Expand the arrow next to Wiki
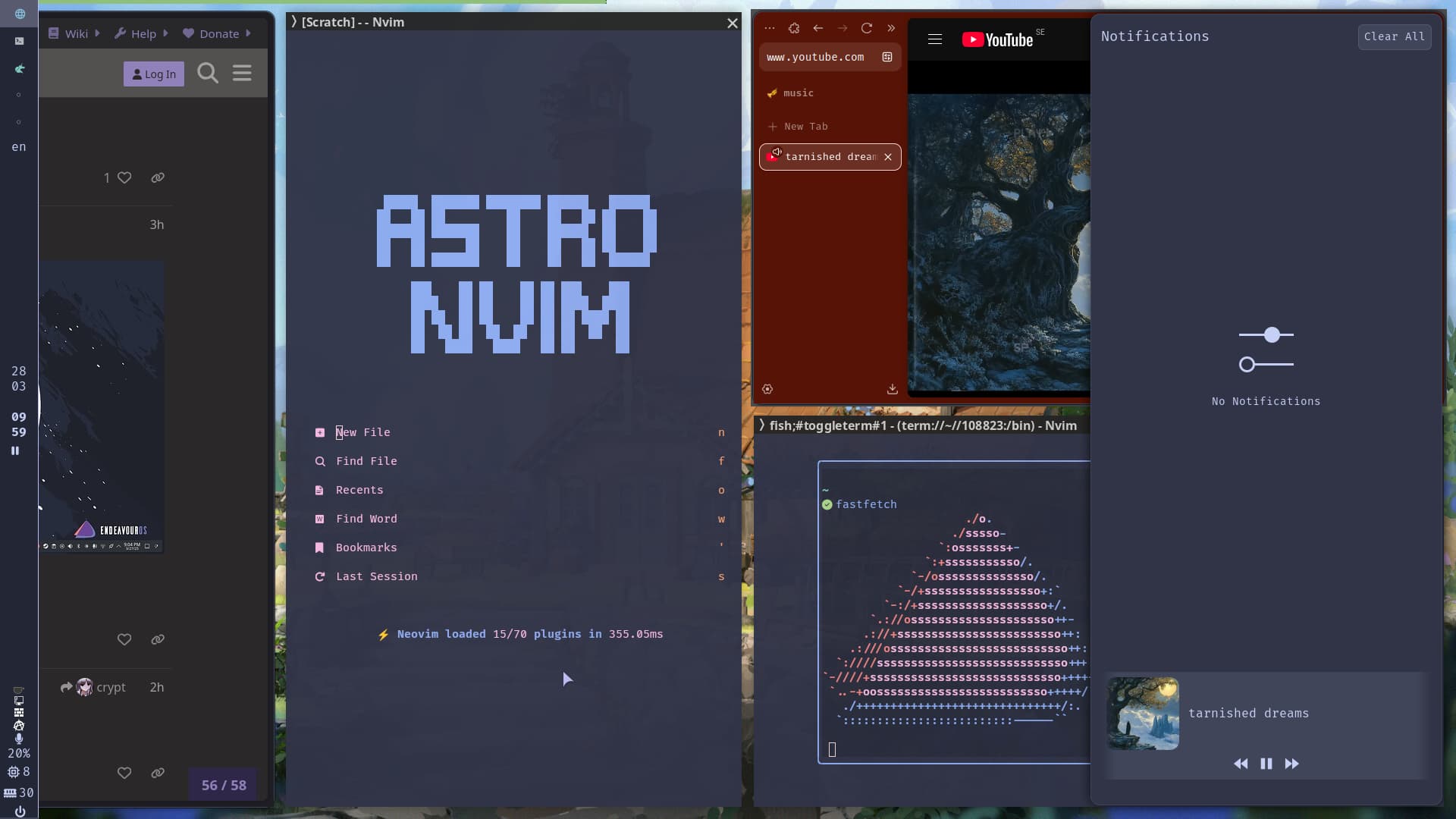1456x819 pixels. coord(97,33)
